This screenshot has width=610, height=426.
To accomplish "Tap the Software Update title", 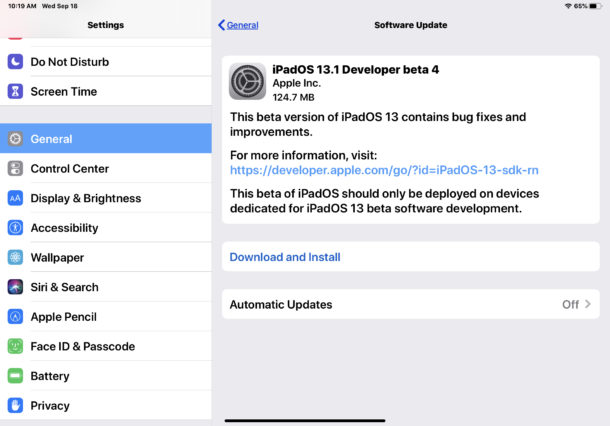I will 410,25.
